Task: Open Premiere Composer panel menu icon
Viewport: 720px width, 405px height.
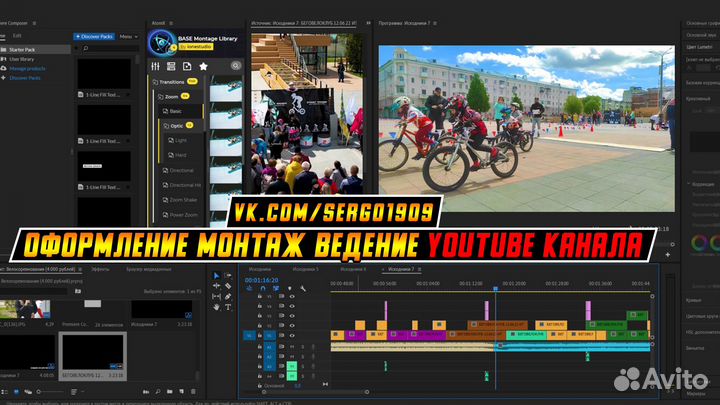Action: (x=34, y=23)
